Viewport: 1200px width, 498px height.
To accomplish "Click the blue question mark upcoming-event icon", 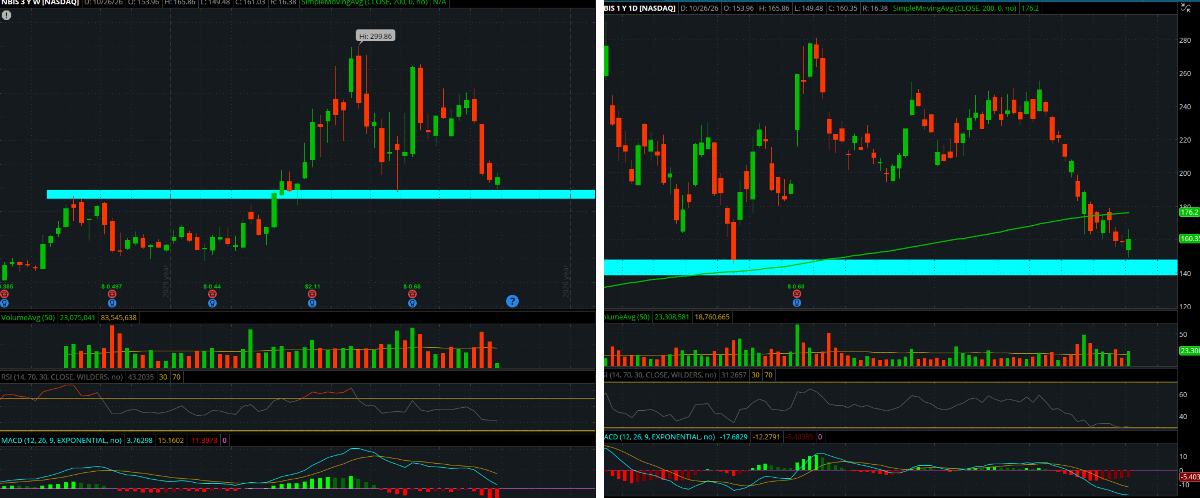I will pyautogui.click(x=512, y=301).
